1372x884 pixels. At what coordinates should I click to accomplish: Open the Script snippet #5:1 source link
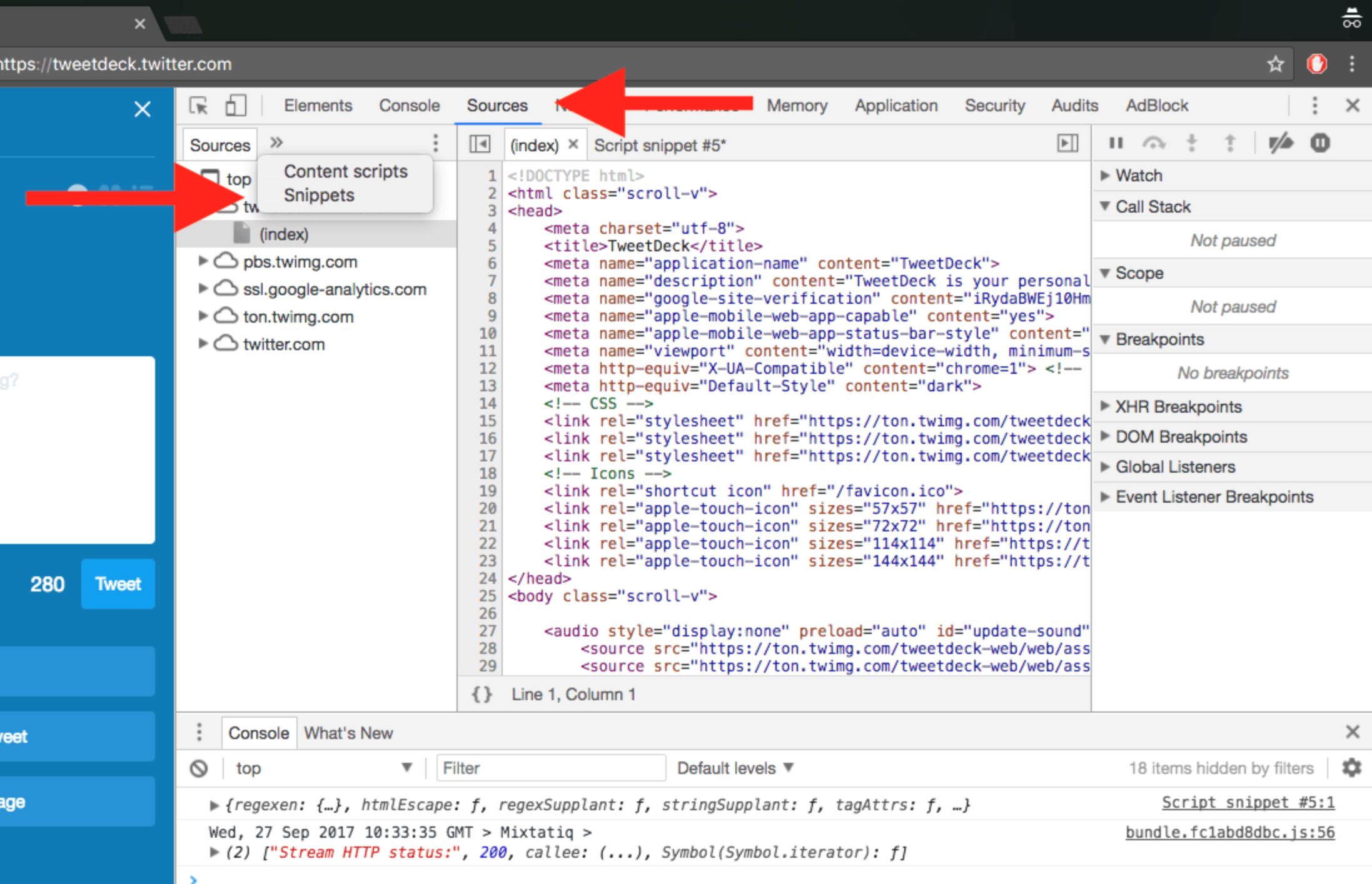tap(1248, 803)
